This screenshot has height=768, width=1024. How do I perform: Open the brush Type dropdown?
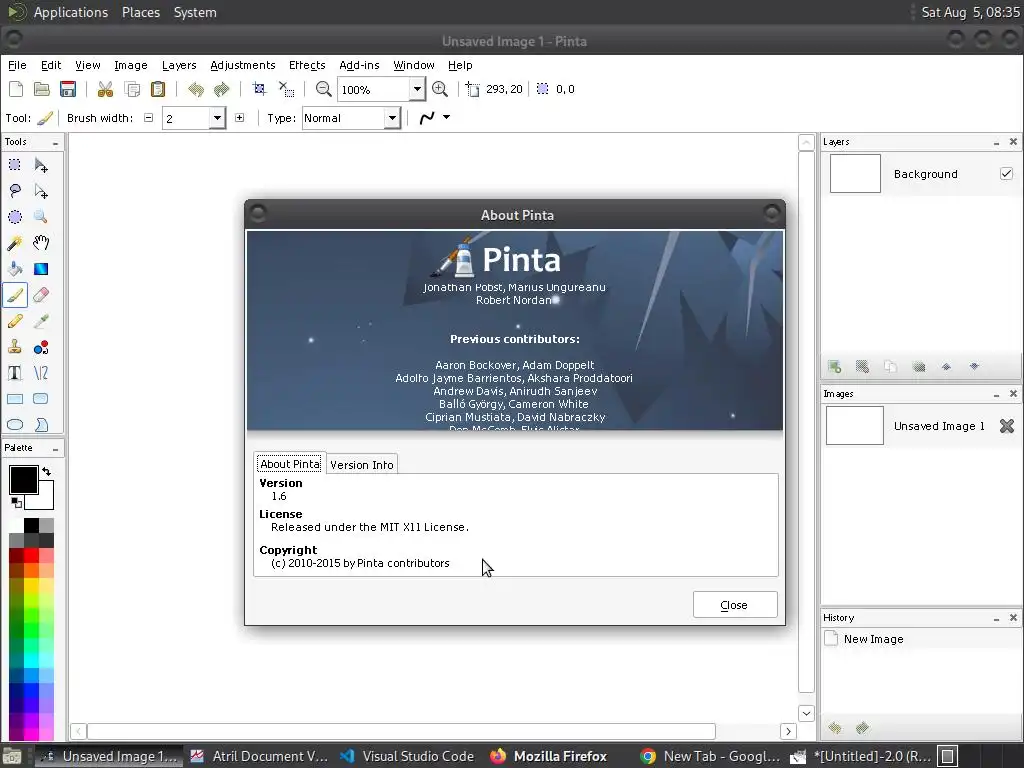tap(392, 118)
